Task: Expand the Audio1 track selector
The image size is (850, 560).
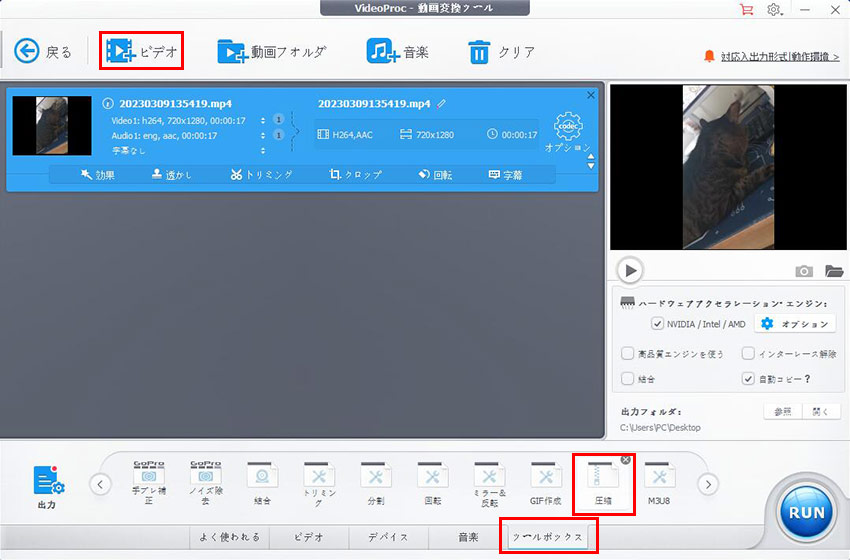Action: pyautogui.click(x=263, y=135)
